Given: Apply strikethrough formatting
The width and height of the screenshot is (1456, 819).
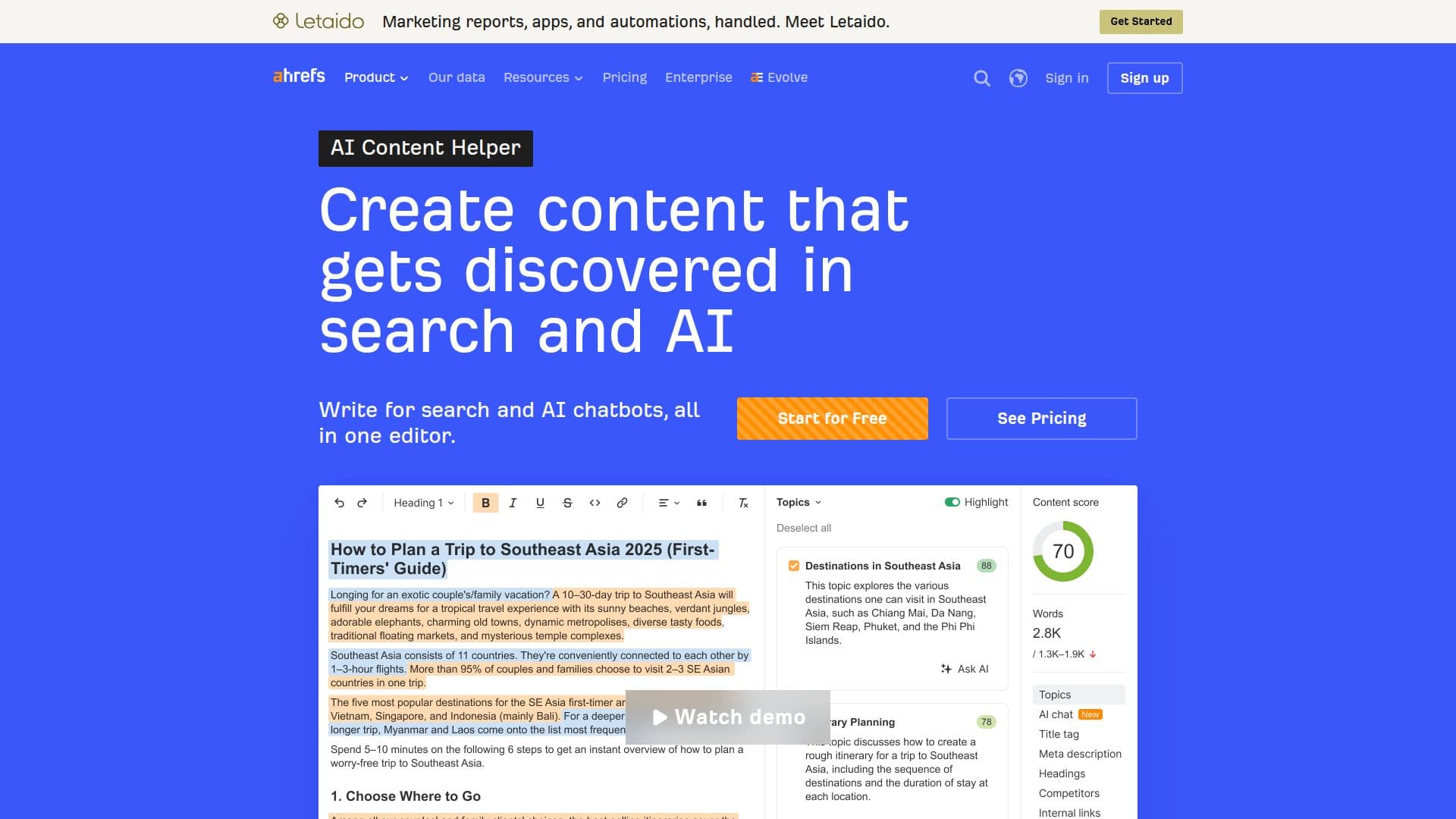Looking at the screenshot, I should (567, 503).
